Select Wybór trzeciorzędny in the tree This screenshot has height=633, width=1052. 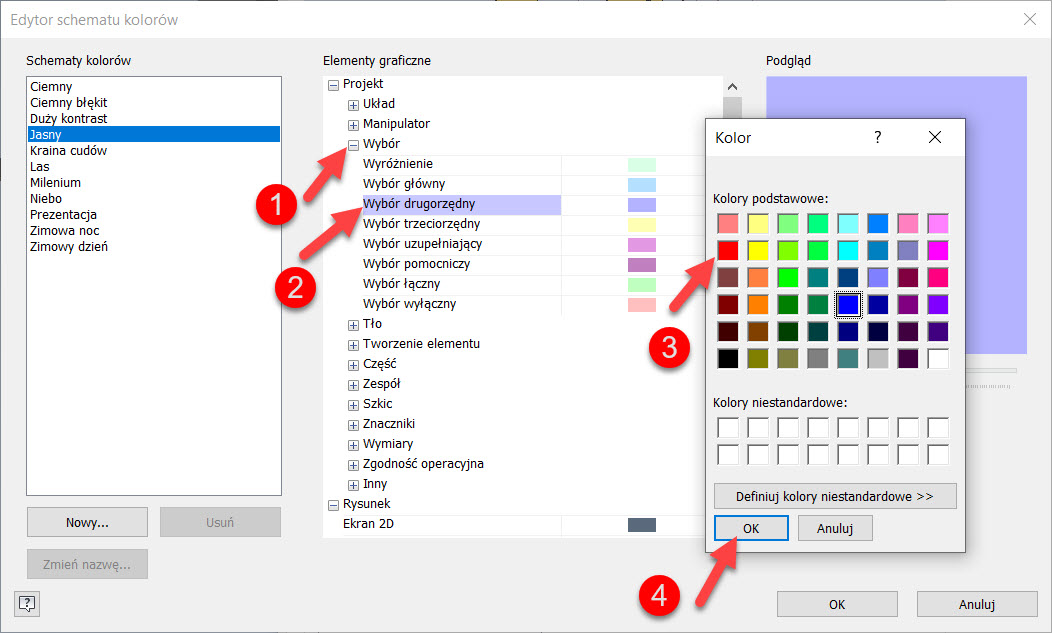tap(421, 224)
